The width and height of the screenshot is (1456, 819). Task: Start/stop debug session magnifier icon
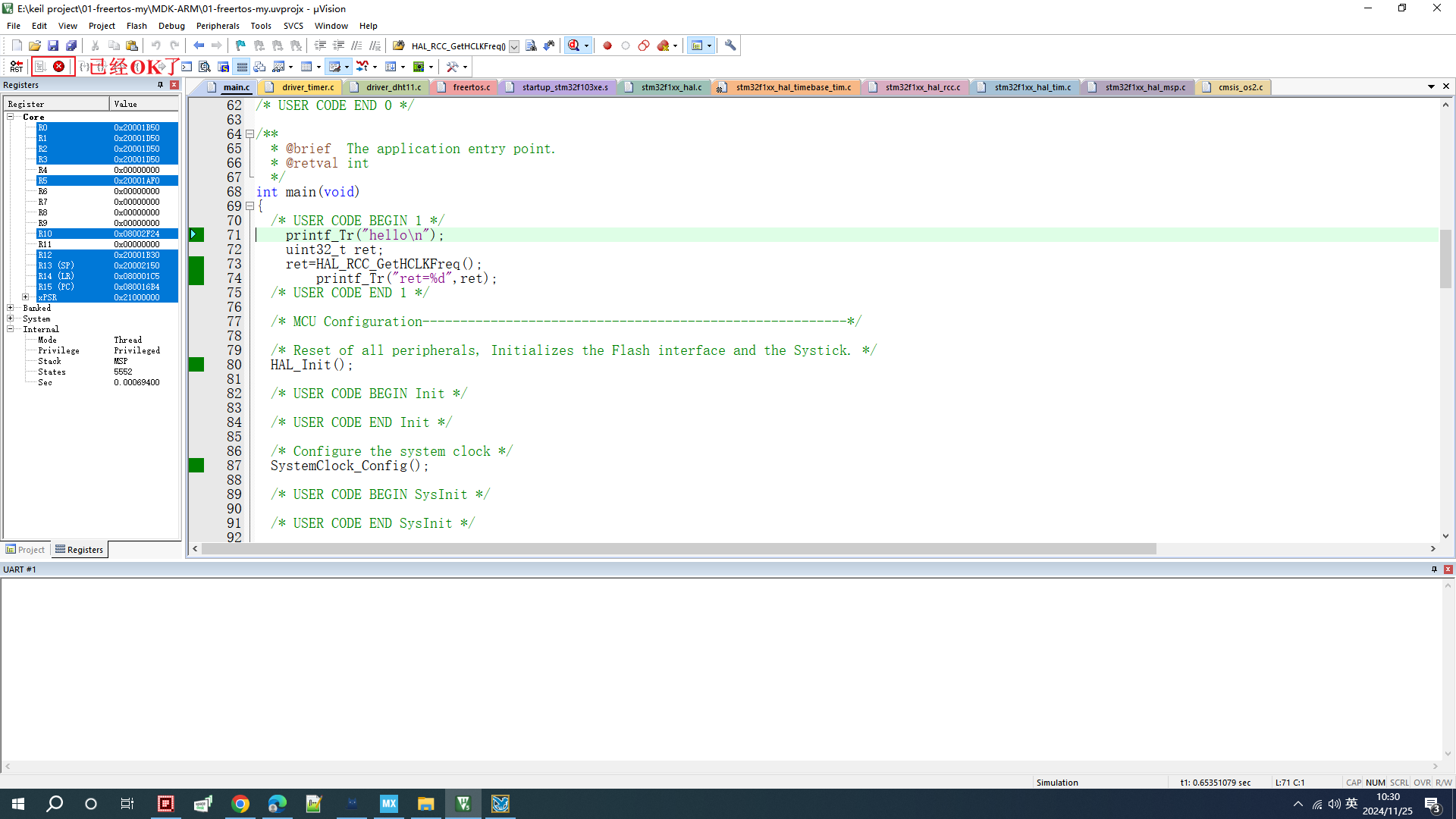click(574, 45)
